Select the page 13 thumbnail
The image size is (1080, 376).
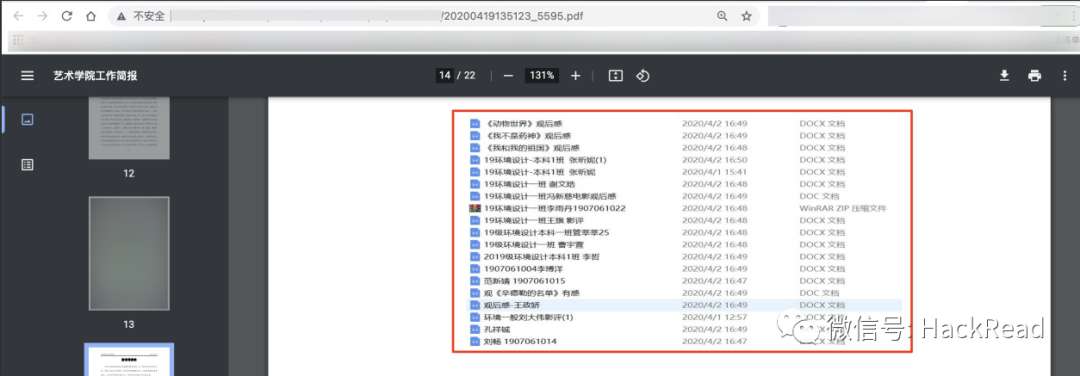tap(129, 253)
